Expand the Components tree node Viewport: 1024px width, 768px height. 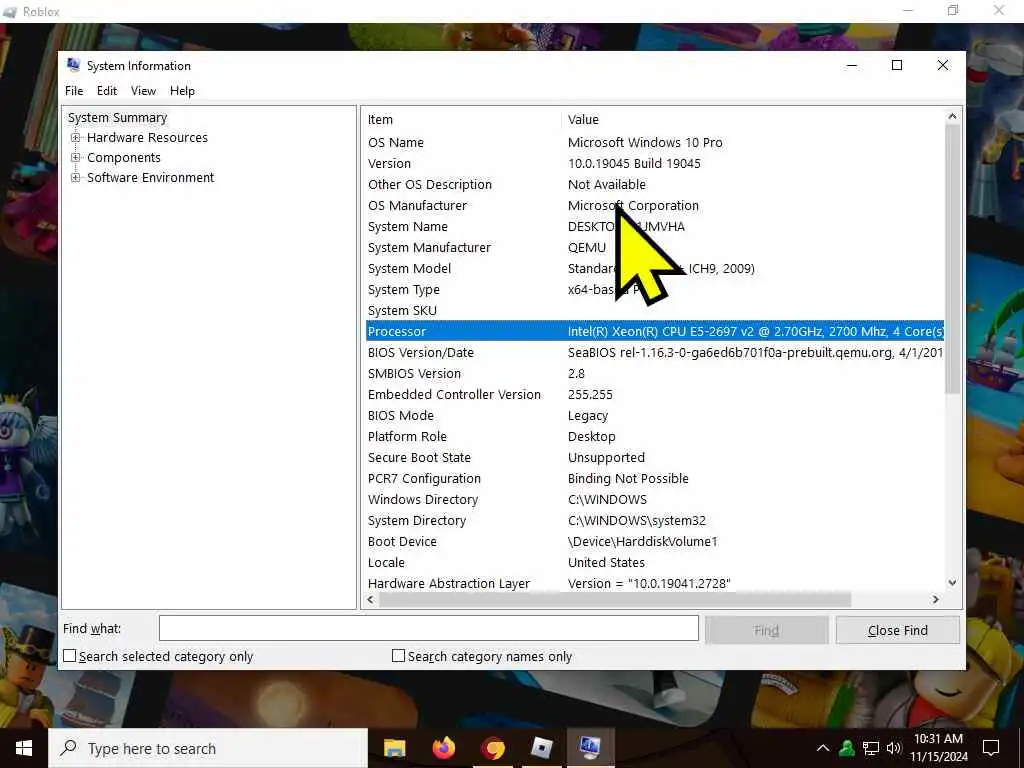click(76, 157)
